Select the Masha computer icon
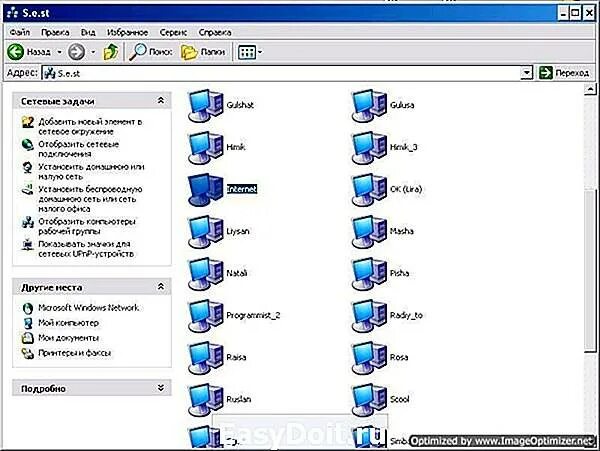This screenshot has width=600, height=451. tap(369, 232)
